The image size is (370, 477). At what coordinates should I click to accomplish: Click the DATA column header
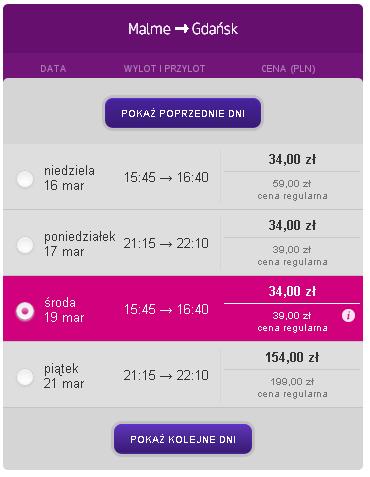click(x=53, y=69)
